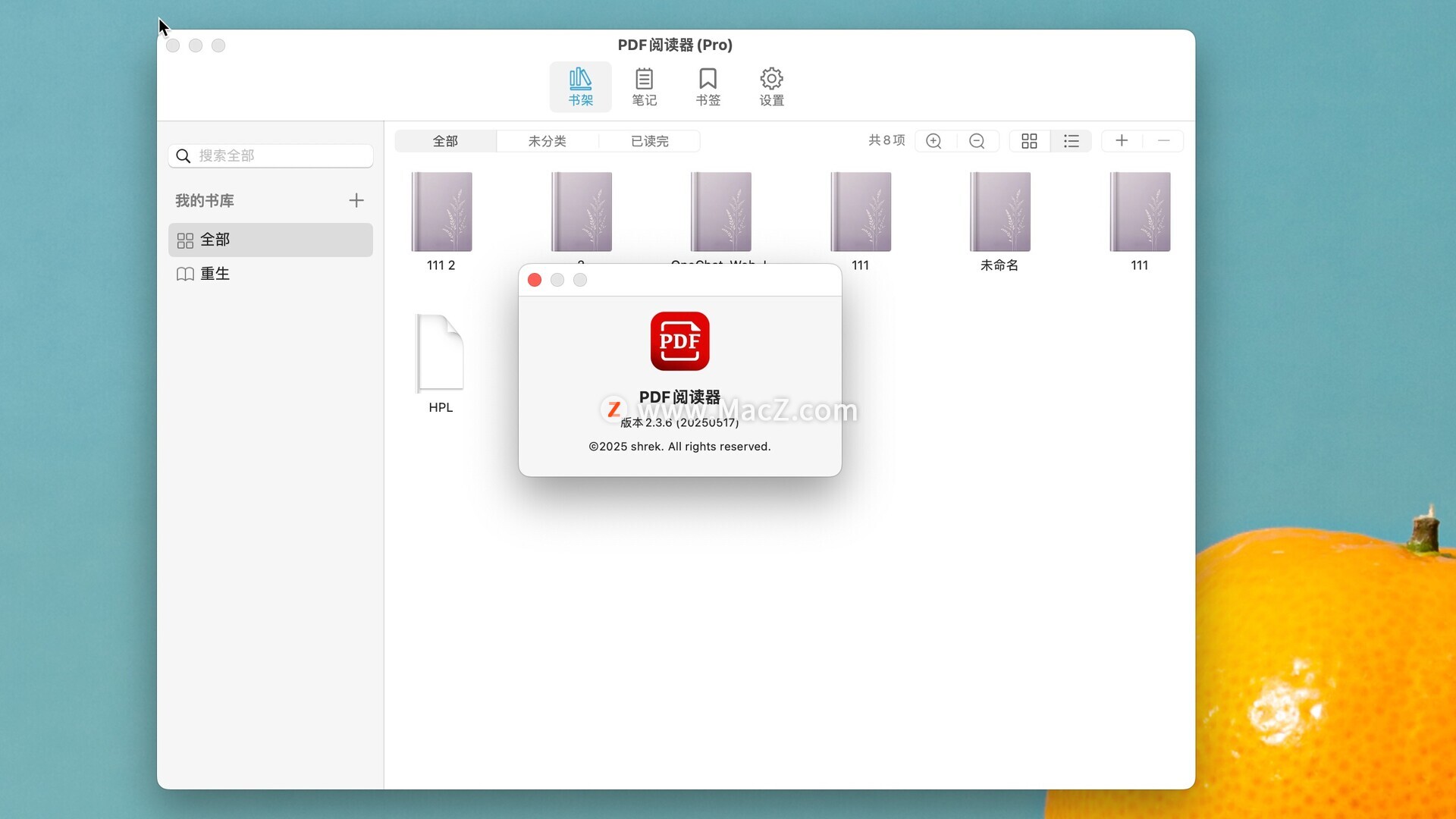The height and width of the screenshot is (819, 1456).
Task: Click the open-book icon beside 重生
Action: point(185,274)
